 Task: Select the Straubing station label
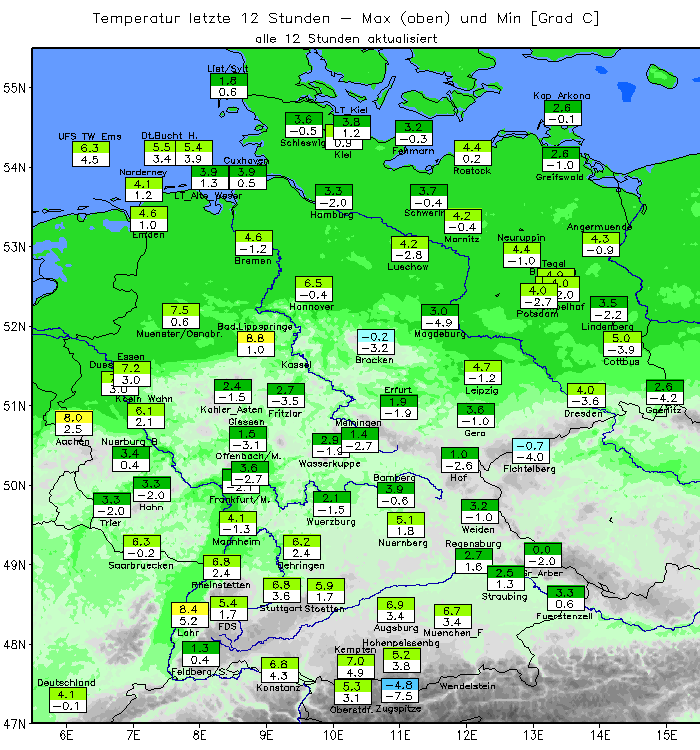[504, 596]
